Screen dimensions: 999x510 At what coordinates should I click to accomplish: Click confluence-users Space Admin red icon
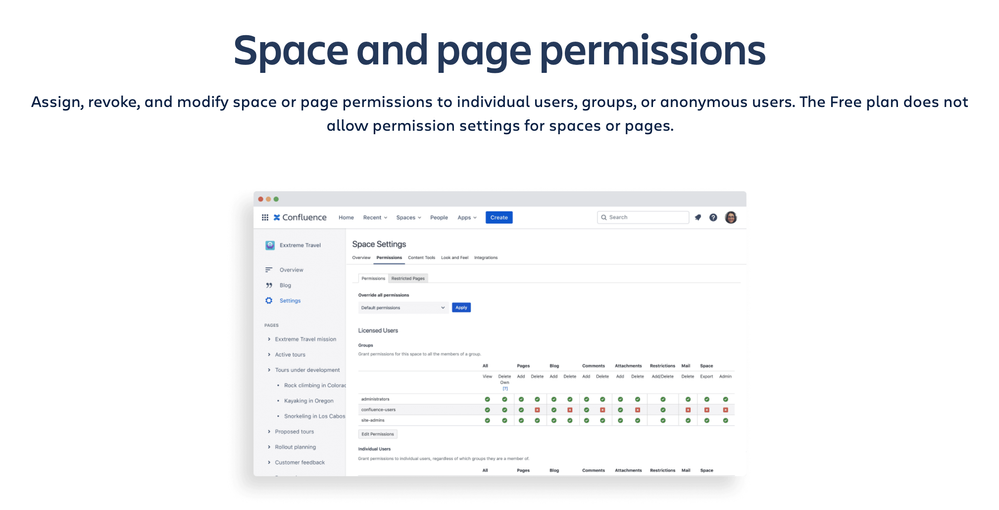click(x=725, y=409)
